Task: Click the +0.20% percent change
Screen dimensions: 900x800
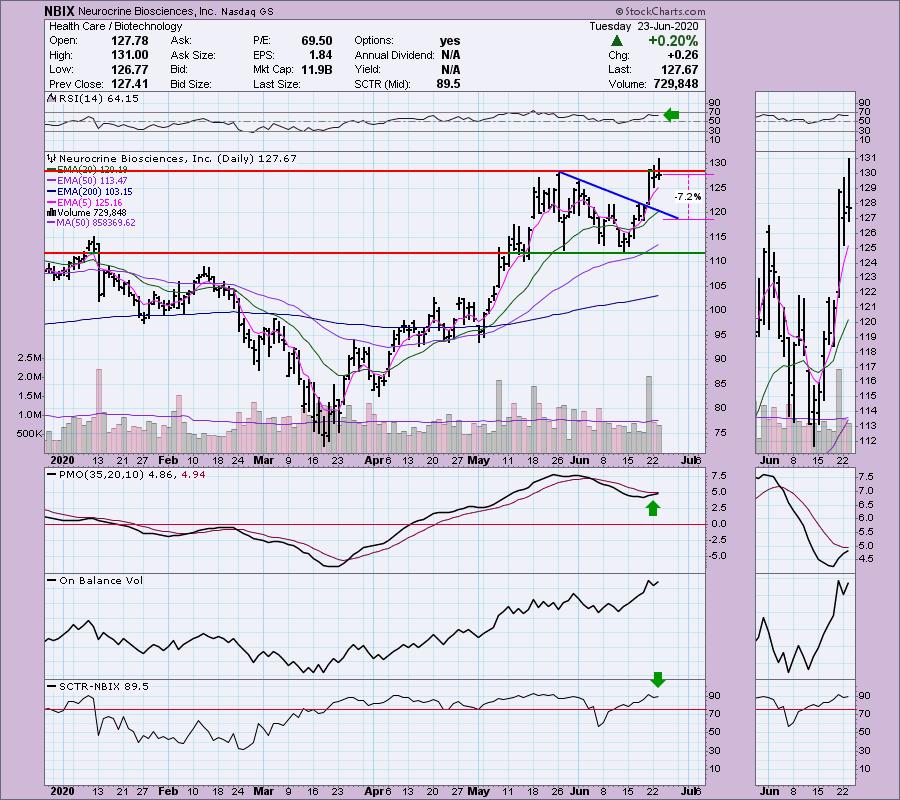Action: (673, 41)
